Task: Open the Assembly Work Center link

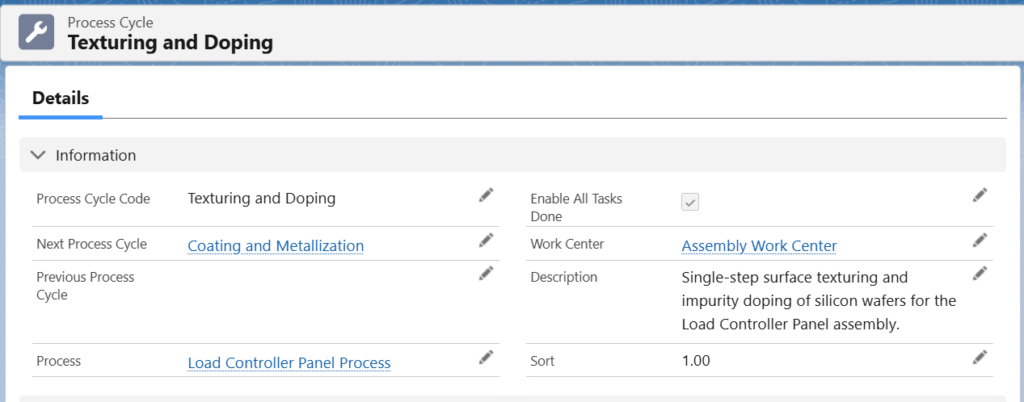Action: point(758,246)
